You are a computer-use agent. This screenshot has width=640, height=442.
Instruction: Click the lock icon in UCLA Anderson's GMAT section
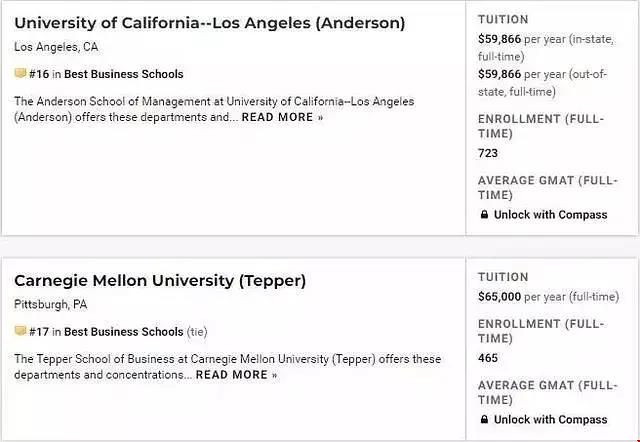[x=484, y=215]
